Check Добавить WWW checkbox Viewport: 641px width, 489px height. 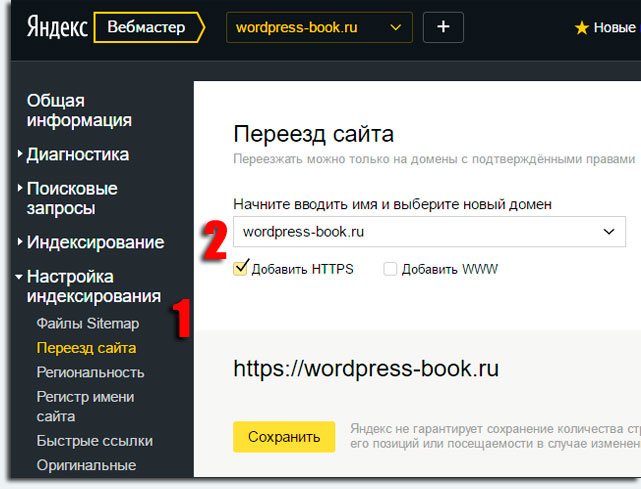(390, 269)
